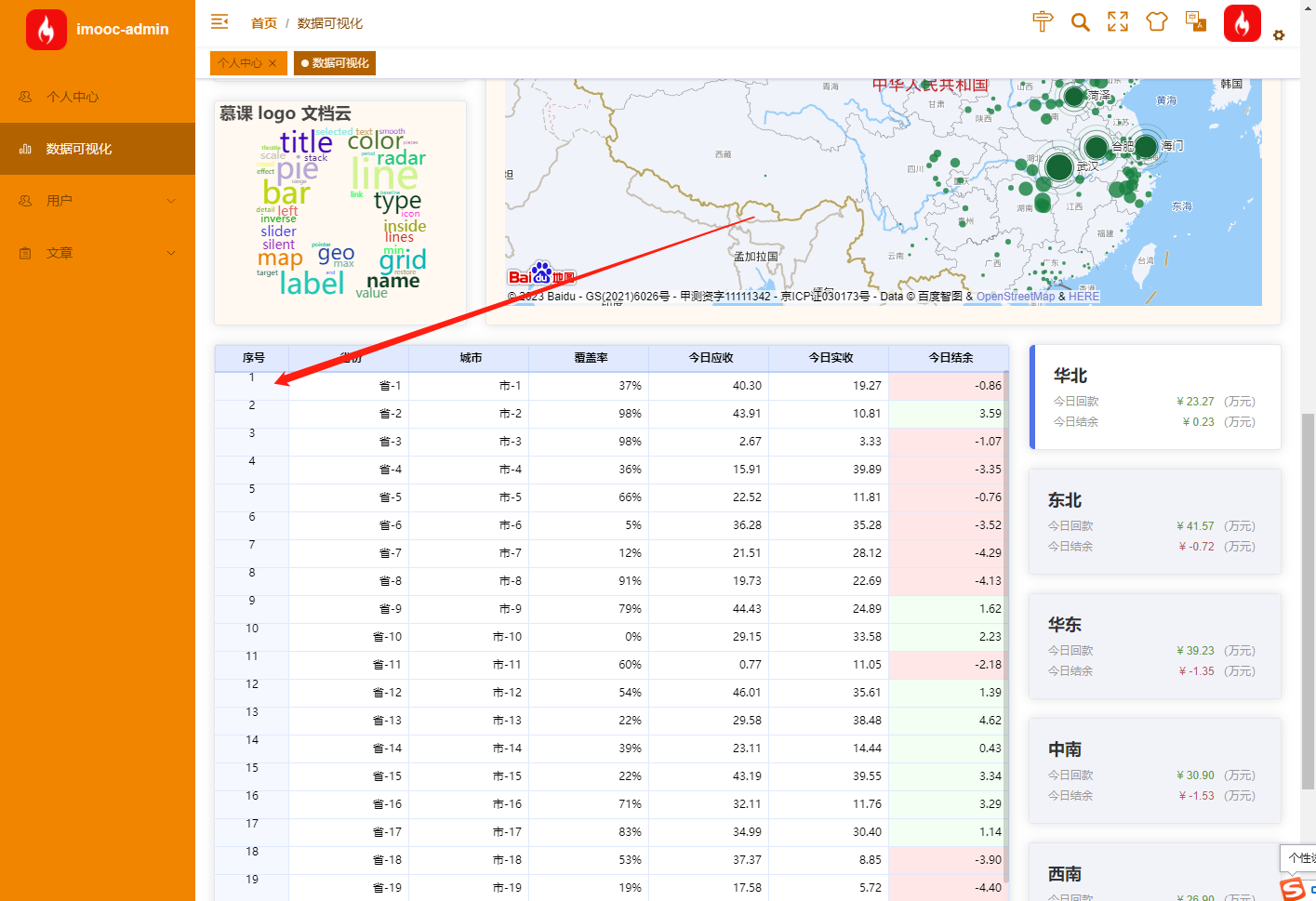Click the gear icon beside avatar
Viewport: 1316px width, 901px height.
[1279, 35]
